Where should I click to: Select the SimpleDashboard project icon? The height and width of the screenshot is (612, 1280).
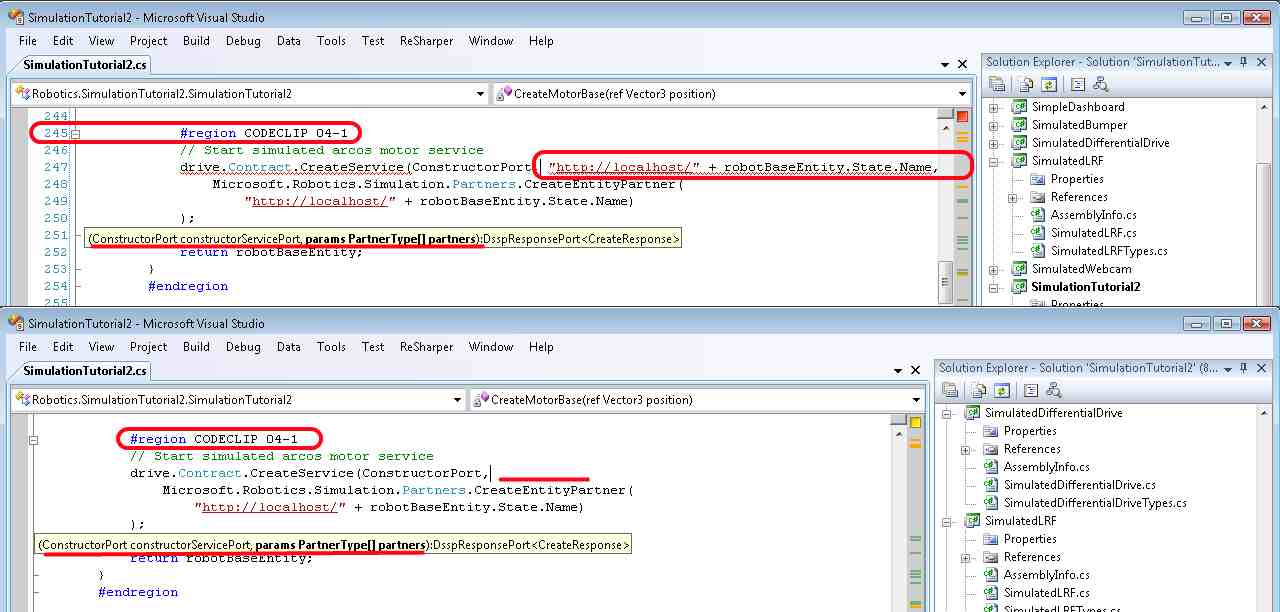[1019, 107]
